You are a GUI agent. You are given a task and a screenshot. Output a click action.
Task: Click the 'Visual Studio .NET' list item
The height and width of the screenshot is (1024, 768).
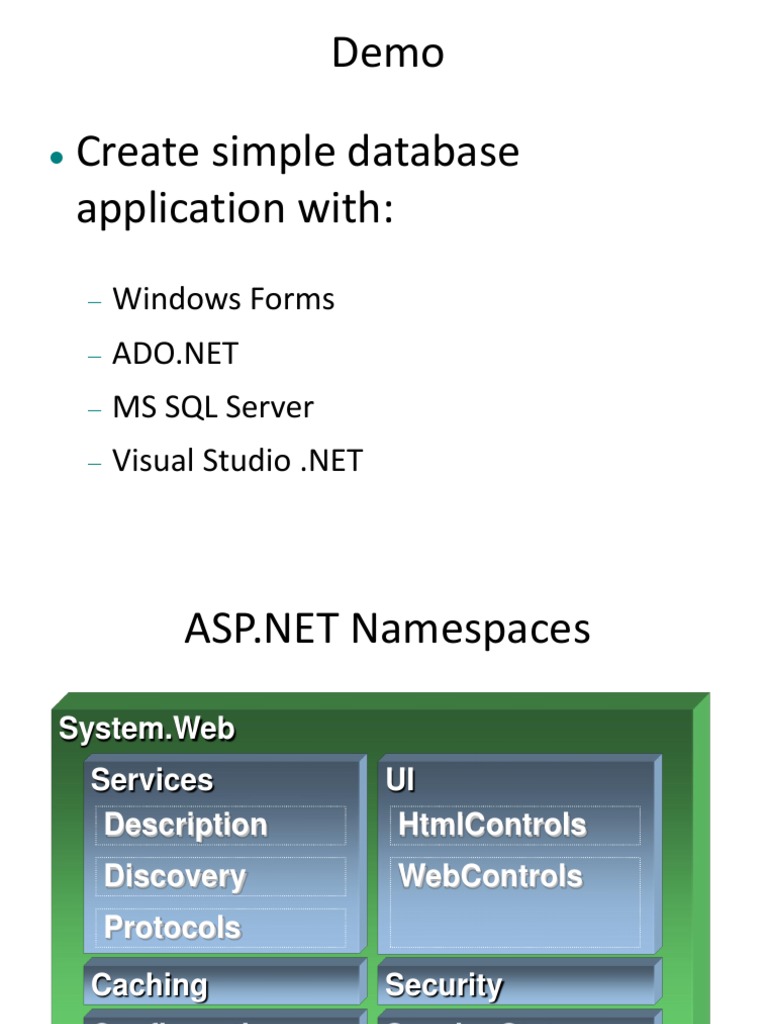click(237, 460)
